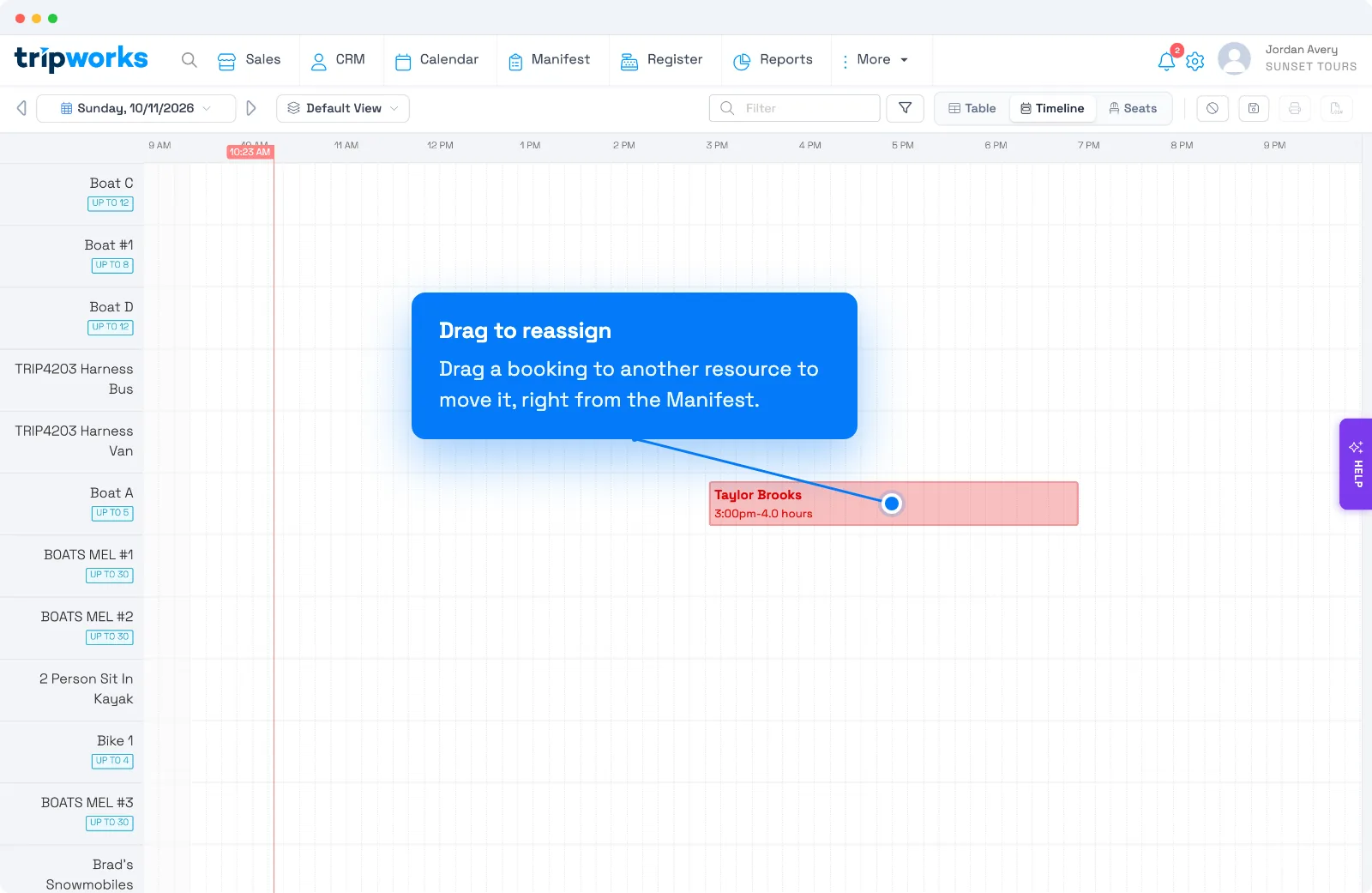Click the UP TO 5 capacity badge
Image resolution: width=1372 pixels, height=893 pixels.
click(x=112, y=513)
